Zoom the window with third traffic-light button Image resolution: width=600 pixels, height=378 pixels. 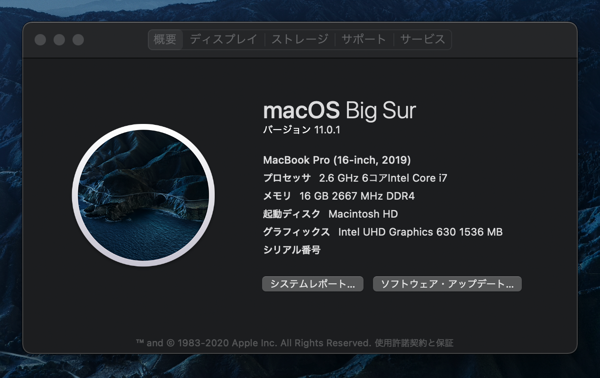pyautogui.click(x=78, y=40)
